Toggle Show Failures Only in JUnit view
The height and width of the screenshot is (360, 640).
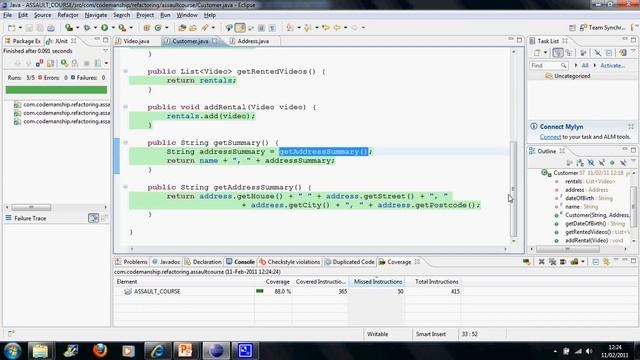(x=39, y=63)
